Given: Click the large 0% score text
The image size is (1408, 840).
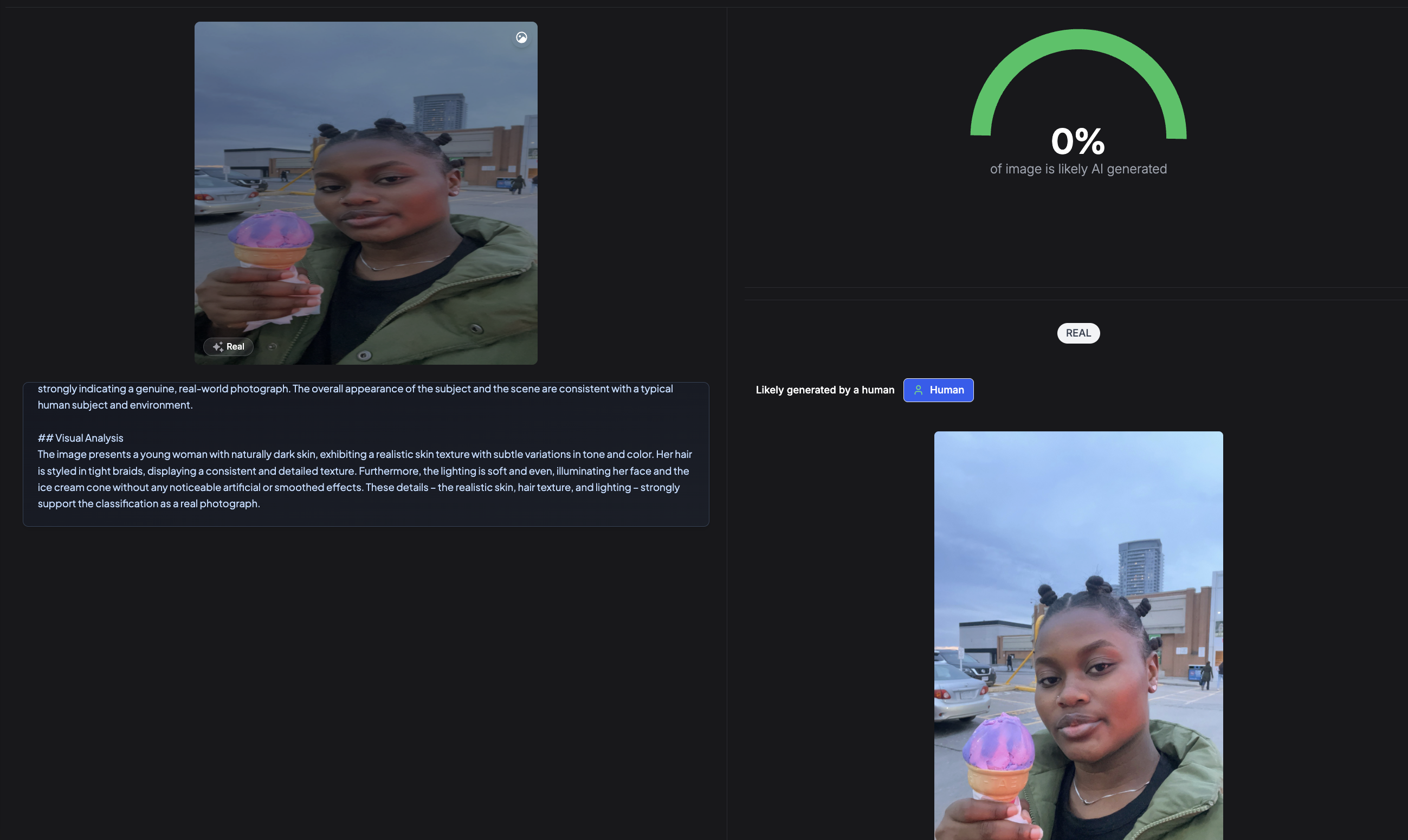Looking at the screenshot, I should pyautogui.click(x=1077, y=141).
